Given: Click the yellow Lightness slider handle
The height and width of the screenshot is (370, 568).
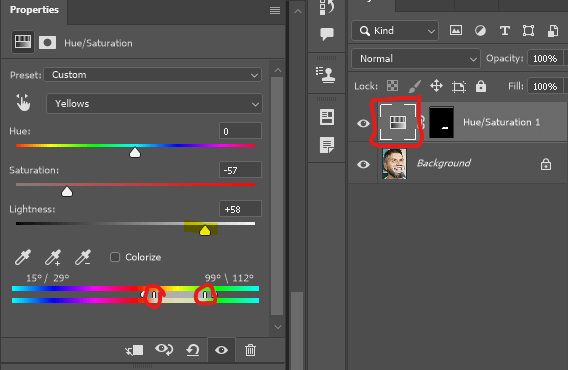Looking at the screenshot, I should (205, 230).
